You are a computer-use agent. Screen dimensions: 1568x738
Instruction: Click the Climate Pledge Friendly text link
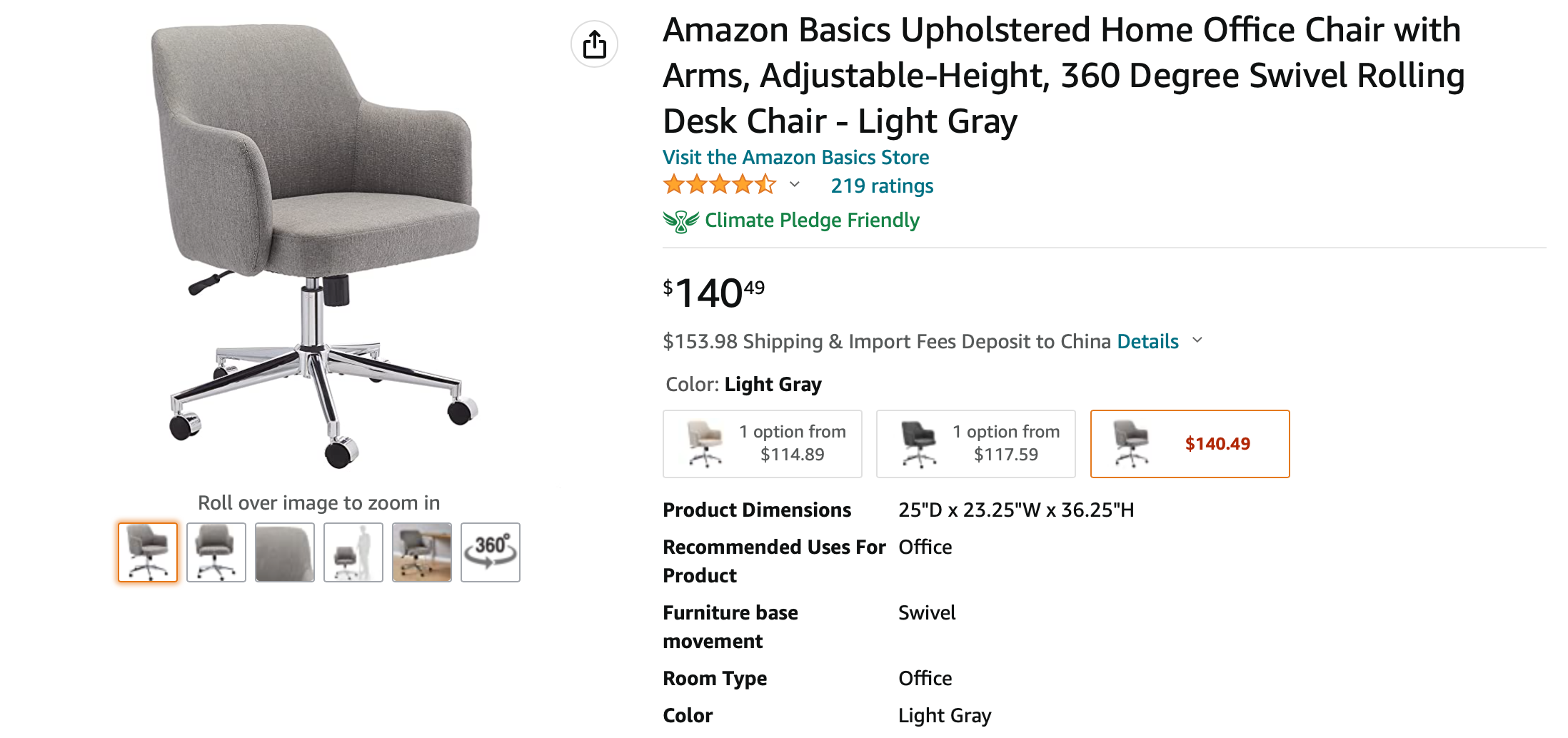tap(812, 220)
